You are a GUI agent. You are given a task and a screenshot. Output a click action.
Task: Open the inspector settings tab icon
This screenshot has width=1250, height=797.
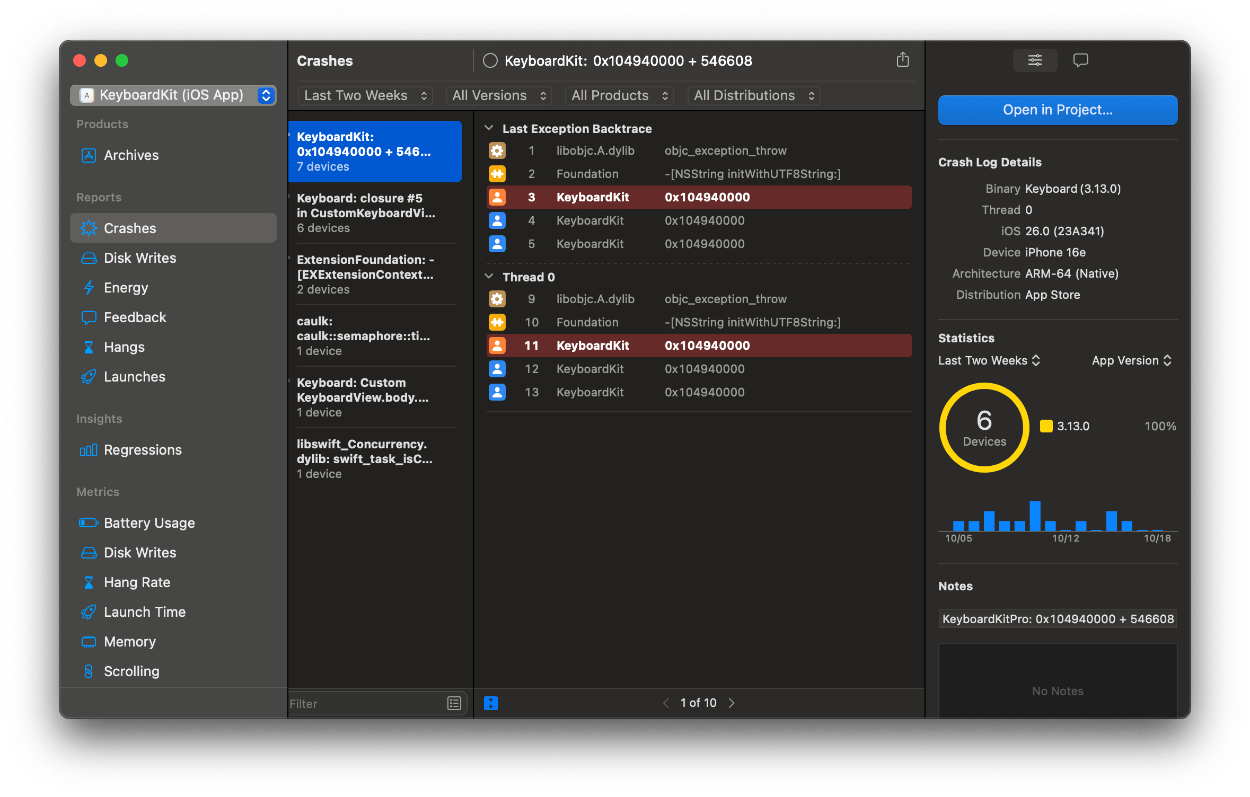[x=1035, y=60]
